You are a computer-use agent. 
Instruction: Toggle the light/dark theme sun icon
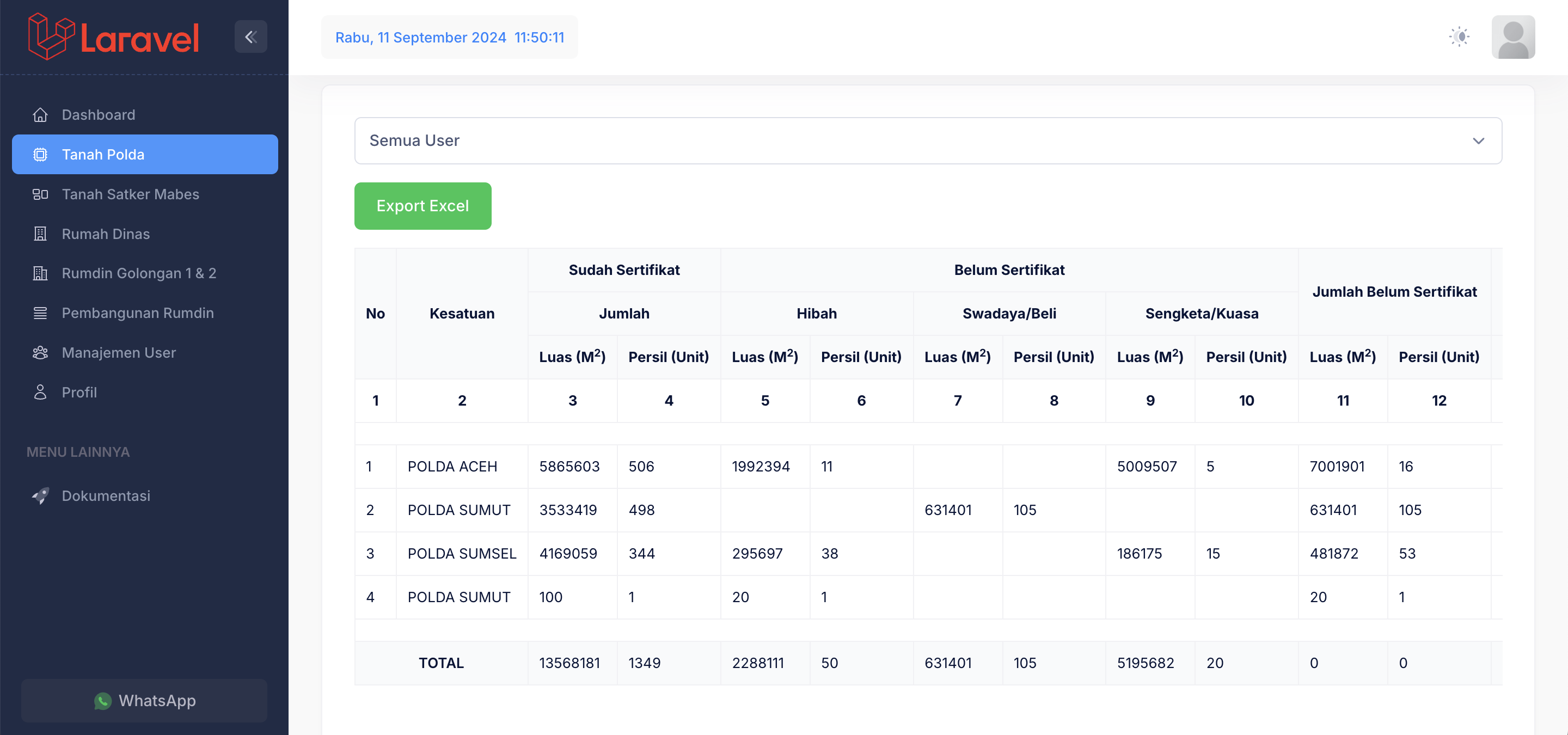click(1459, 36)
